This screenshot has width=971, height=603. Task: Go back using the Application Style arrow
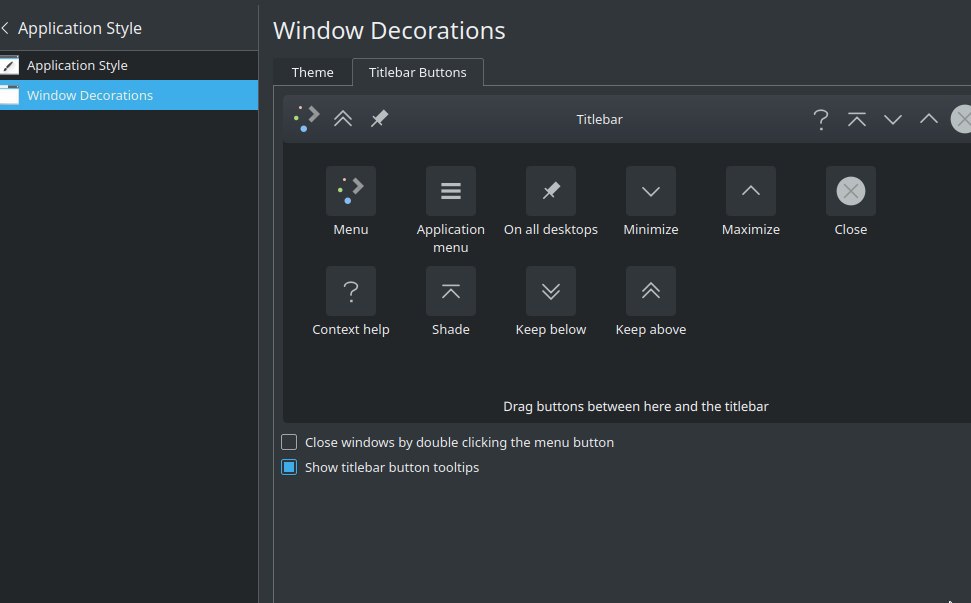click(5, 28)
